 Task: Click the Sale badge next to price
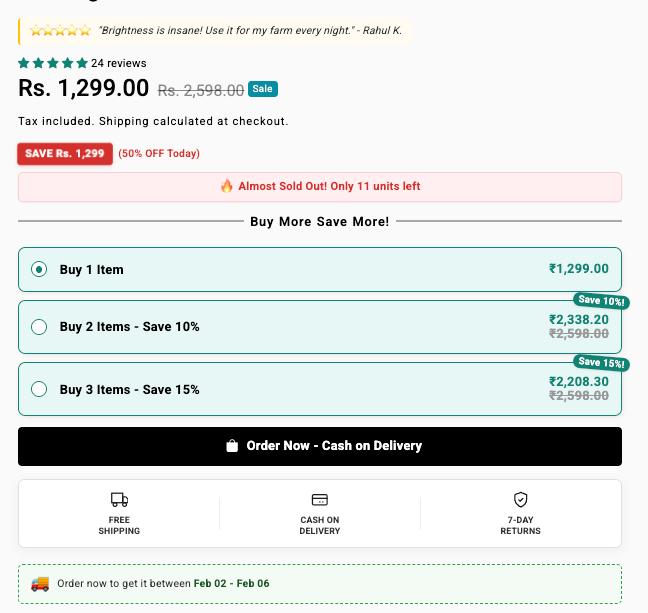coord(262,89)
